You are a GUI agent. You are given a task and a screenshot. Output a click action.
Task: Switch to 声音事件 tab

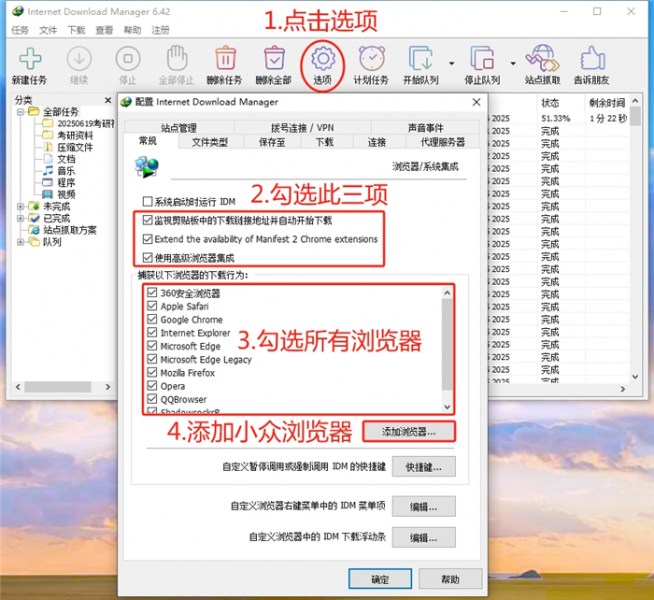[x=425, y=128]
